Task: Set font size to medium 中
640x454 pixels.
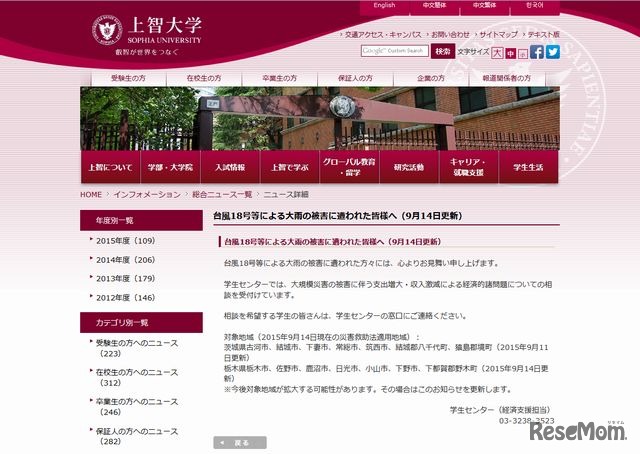Action: point(511,53)
